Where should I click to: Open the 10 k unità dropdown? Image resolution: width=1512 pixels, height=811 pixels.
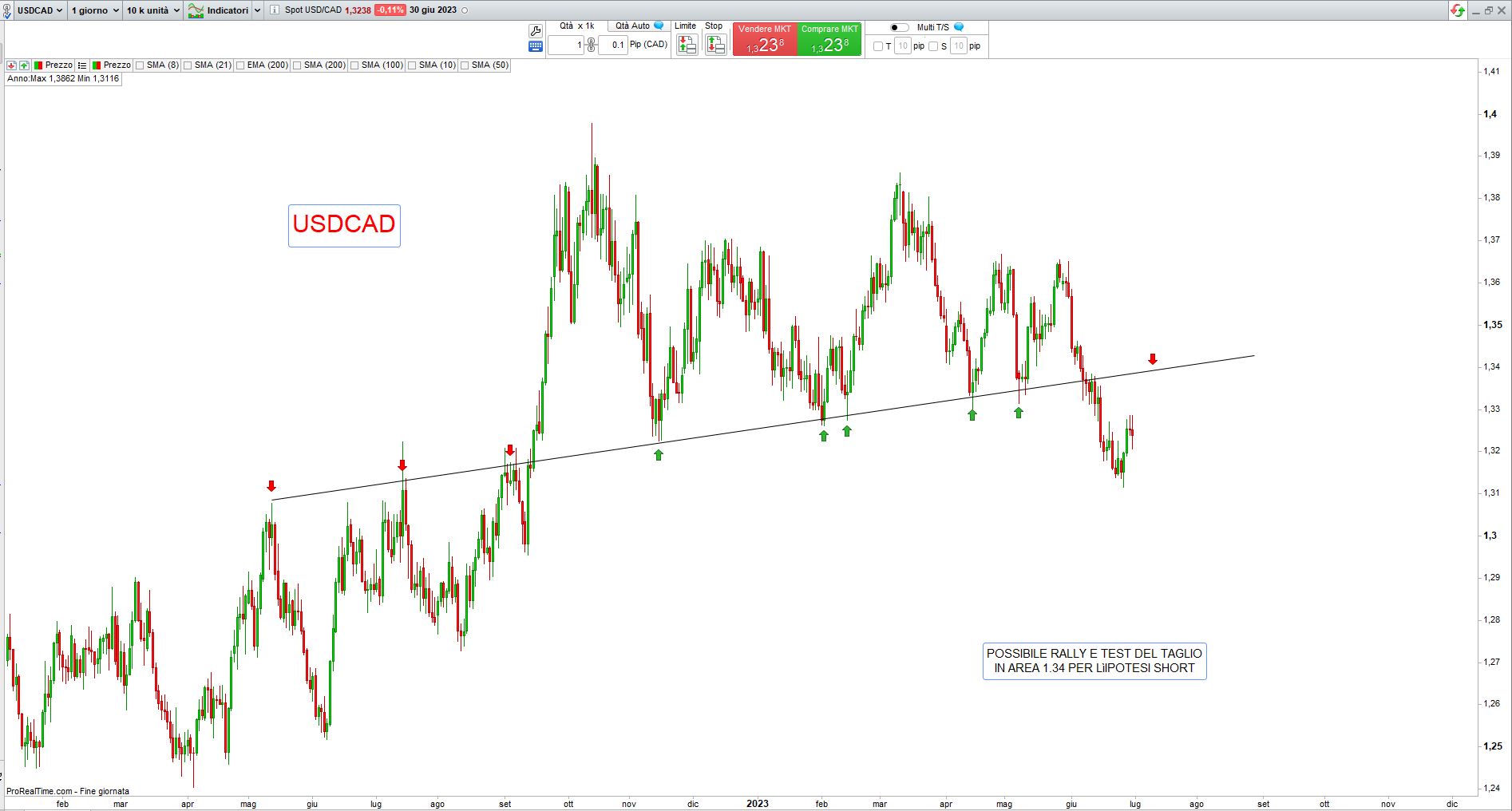(152, 10)
